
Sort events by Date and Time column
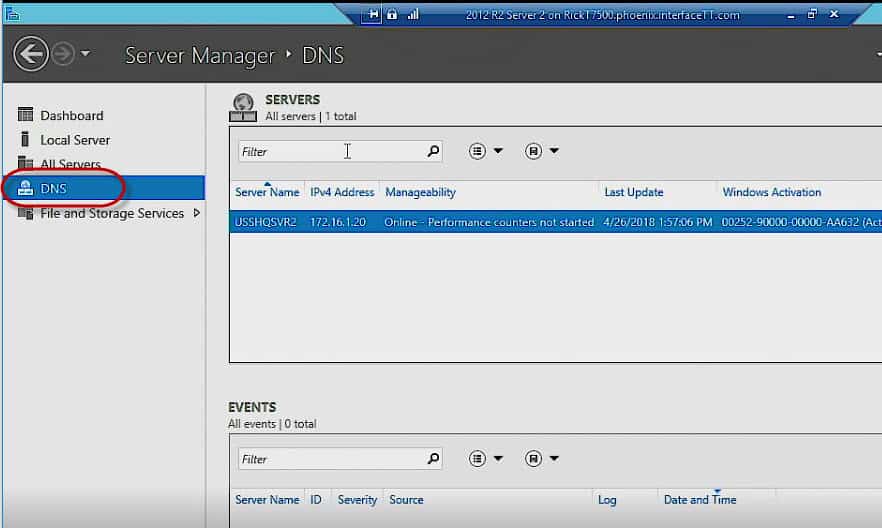click(700, 500)
